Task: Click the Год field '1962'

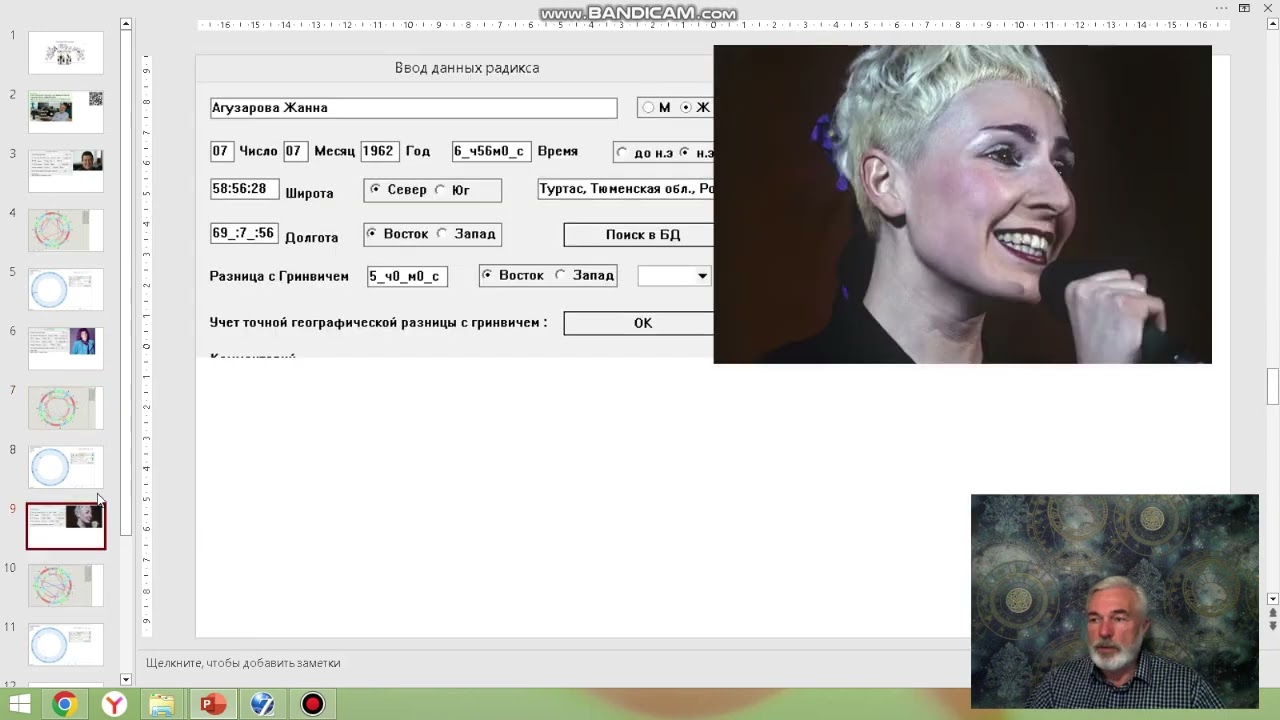Action: click(x=379, y=151)
